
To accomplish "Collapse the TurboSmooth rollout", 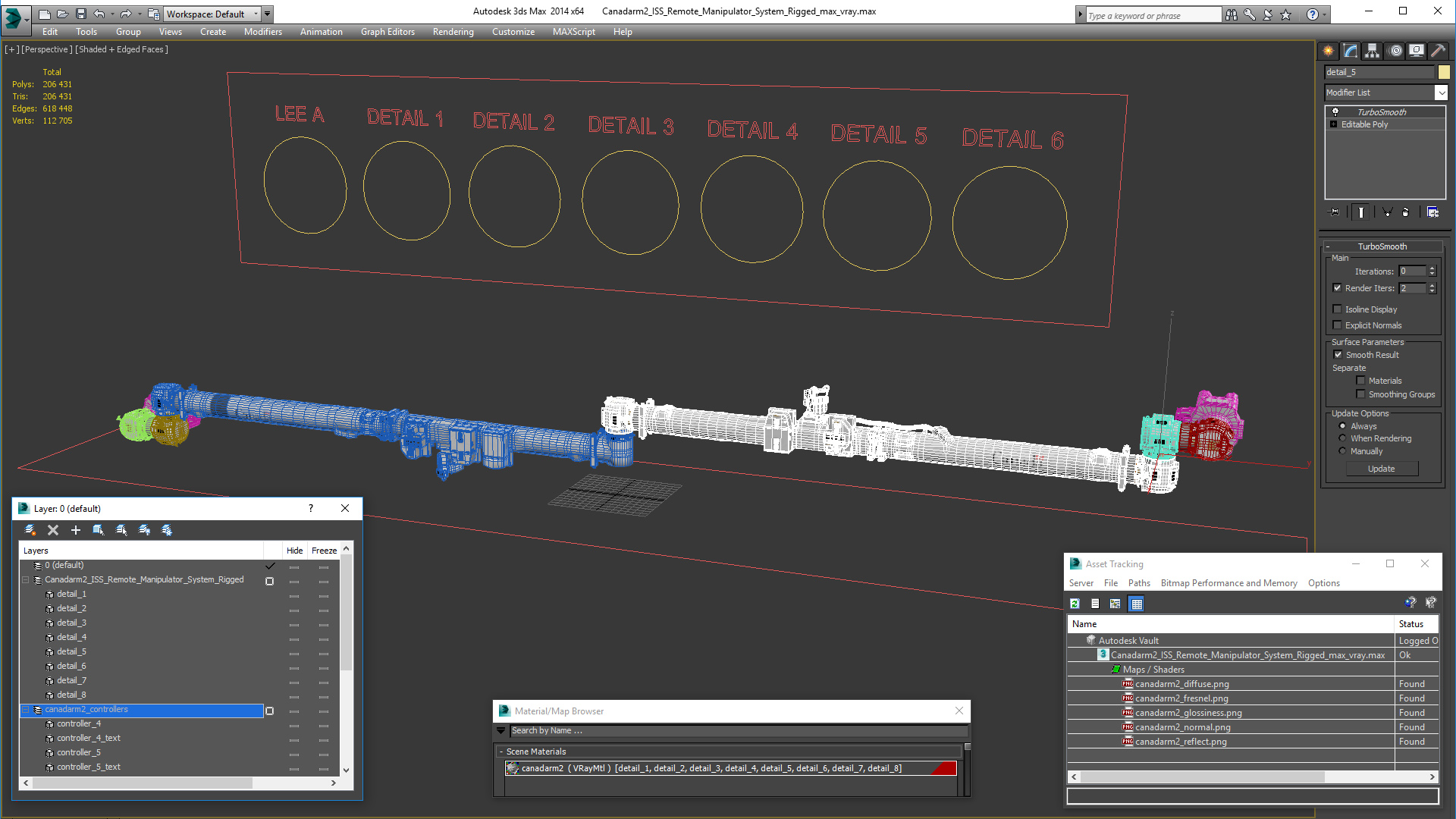I will click(1382, 246).
